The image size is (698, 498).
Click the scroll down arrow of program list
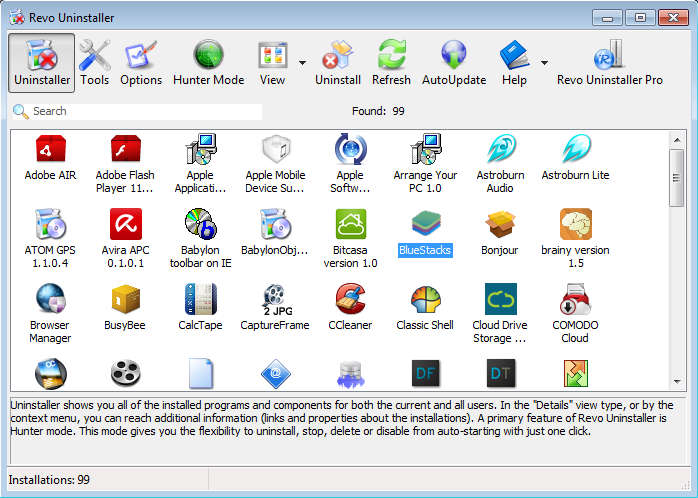click(677, 381)
